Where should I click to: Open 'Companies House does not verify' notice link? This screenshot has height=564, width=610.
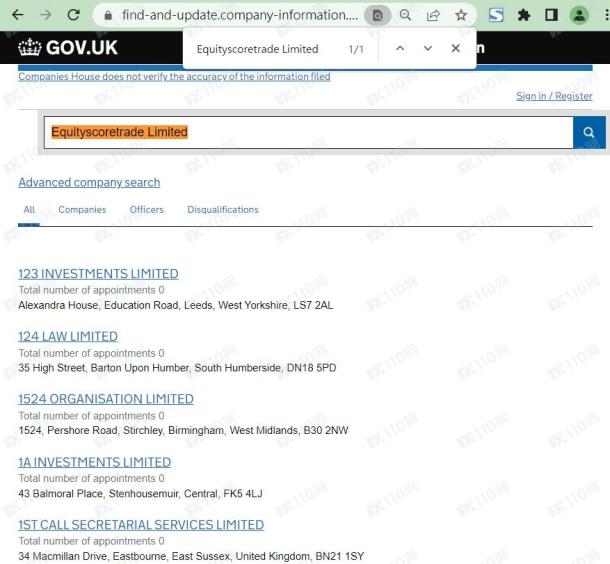click(x=174, y=77)
